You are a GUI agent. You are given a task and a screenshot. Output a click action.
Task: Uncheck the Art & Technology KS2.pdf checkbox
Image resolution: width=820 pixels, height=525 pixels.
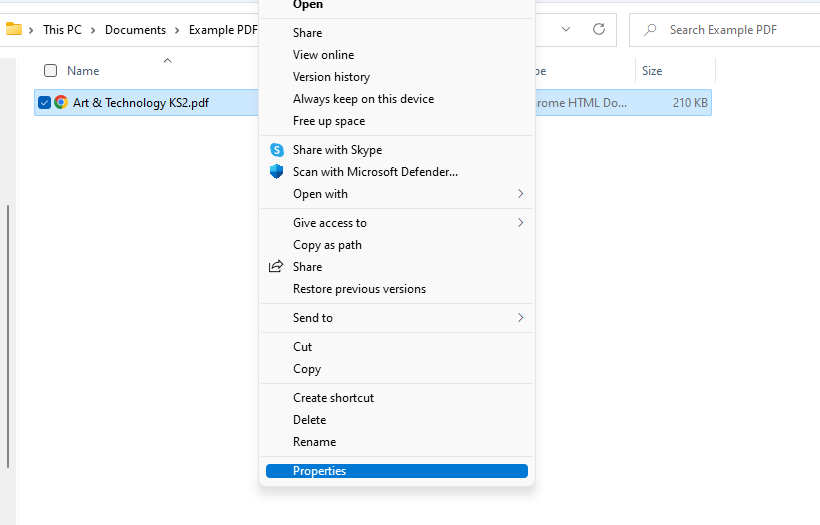click(x=44, y=102)
